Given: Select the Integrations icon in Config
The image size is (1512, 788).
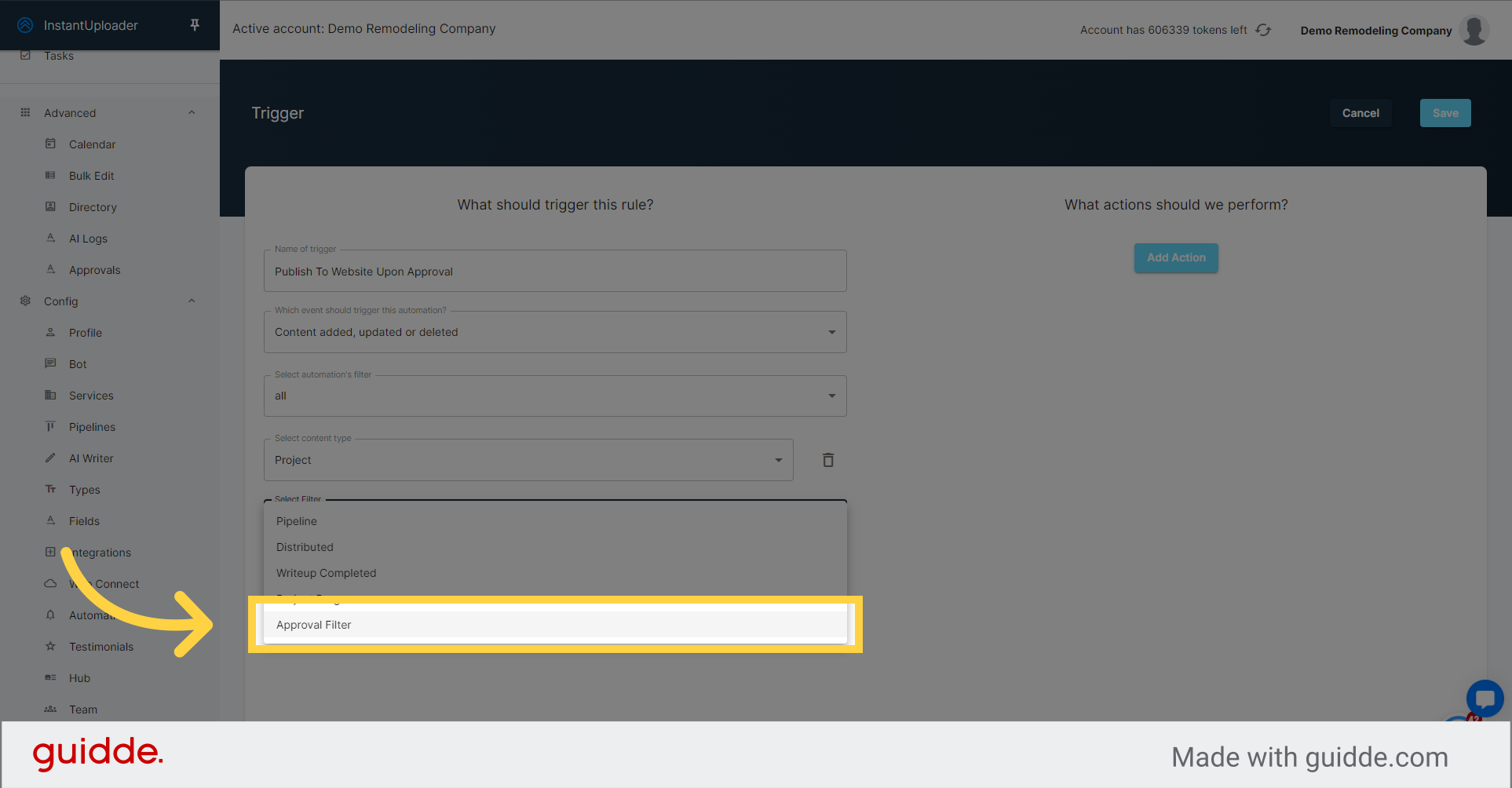Looking at the screenshot, I should click(x=50, y=552).
